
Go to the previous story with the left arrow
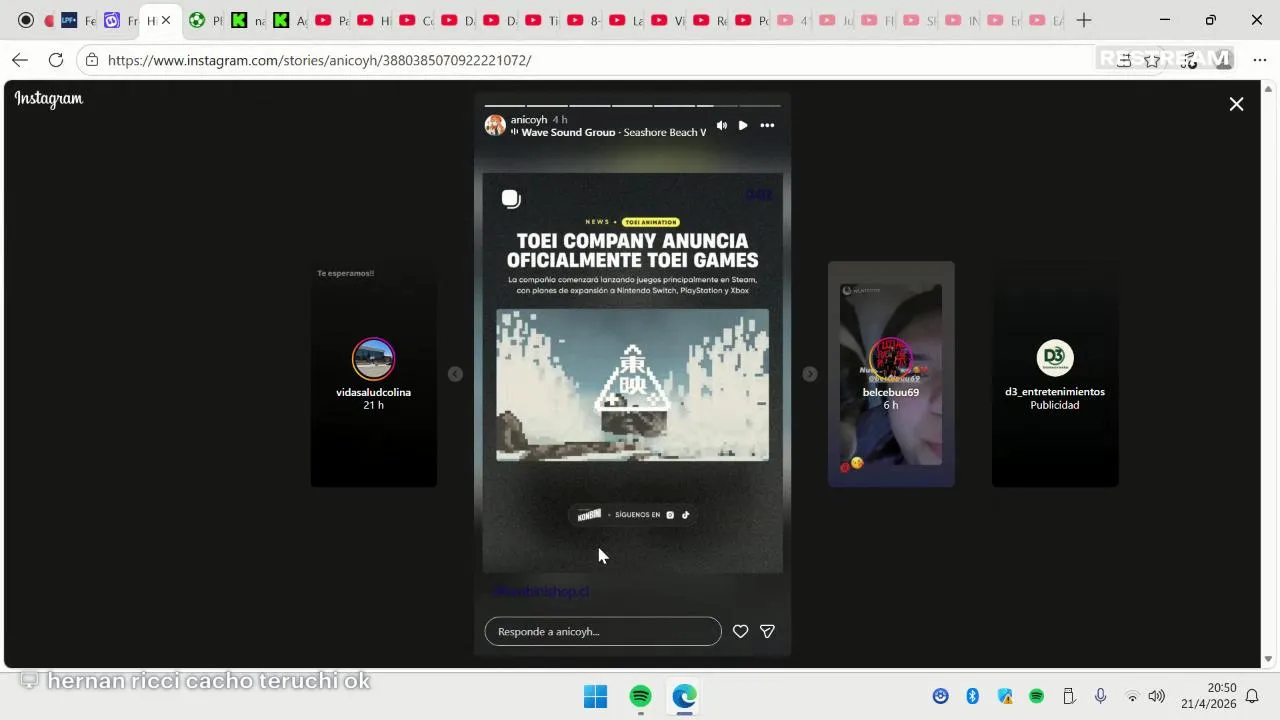(x=455, y=374)
